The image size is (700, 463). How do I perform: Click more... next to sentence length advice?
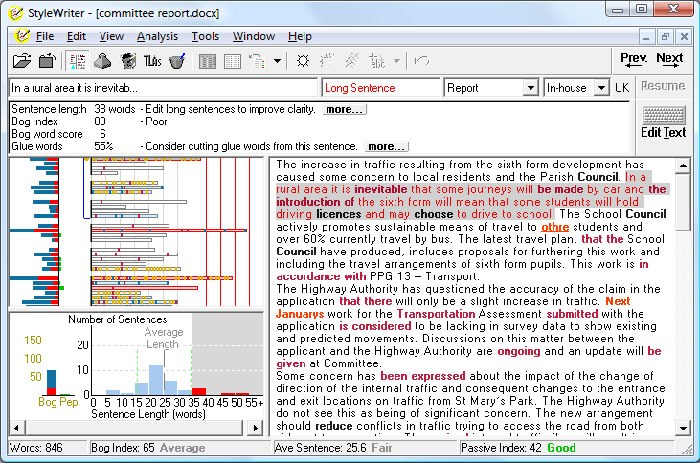click(344, 109)
